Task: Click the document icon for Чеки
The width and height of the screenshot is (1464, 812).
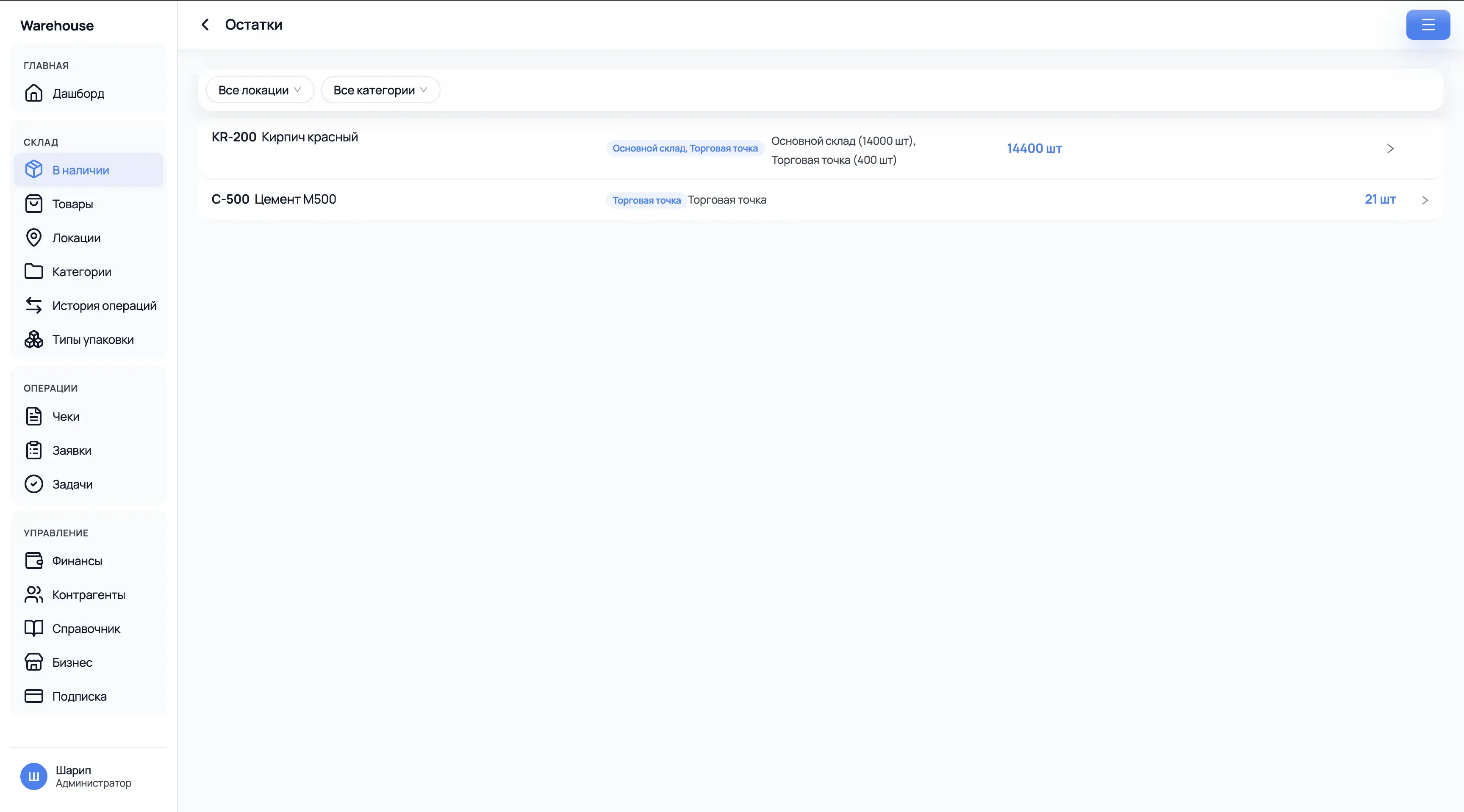Action: pos(33,416)
